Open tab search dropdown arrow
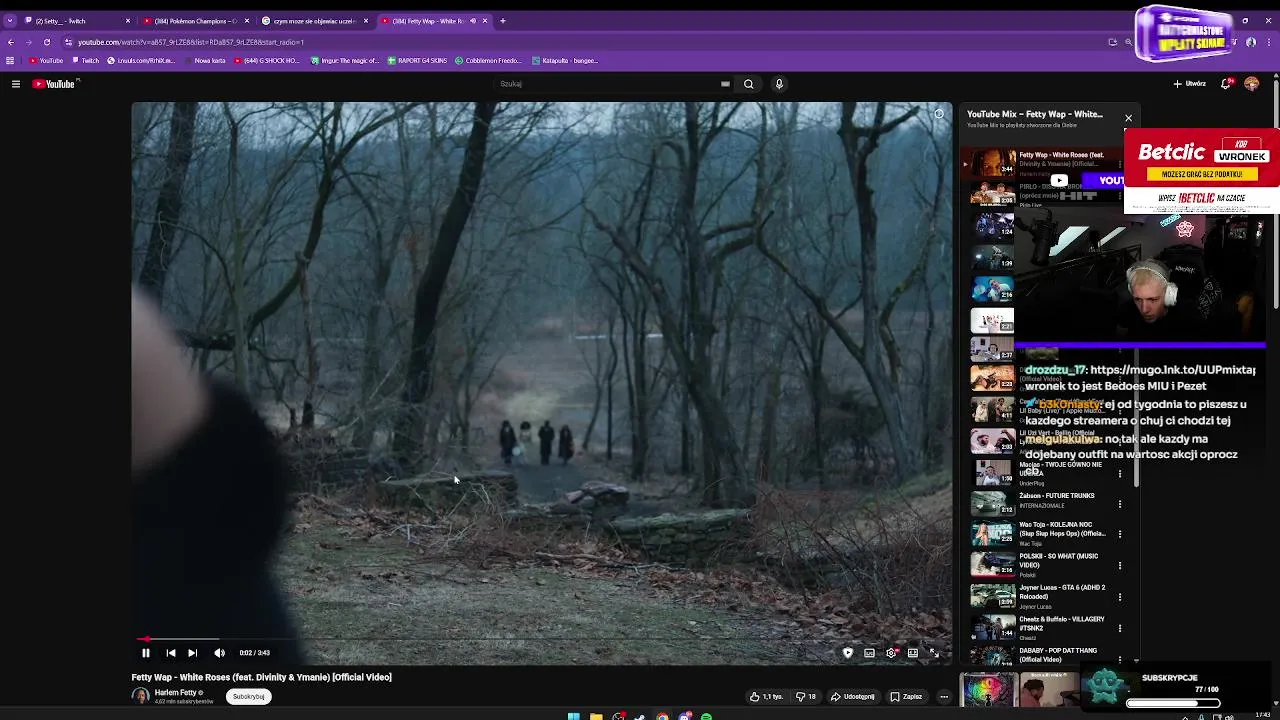 (x=10, y=21)
